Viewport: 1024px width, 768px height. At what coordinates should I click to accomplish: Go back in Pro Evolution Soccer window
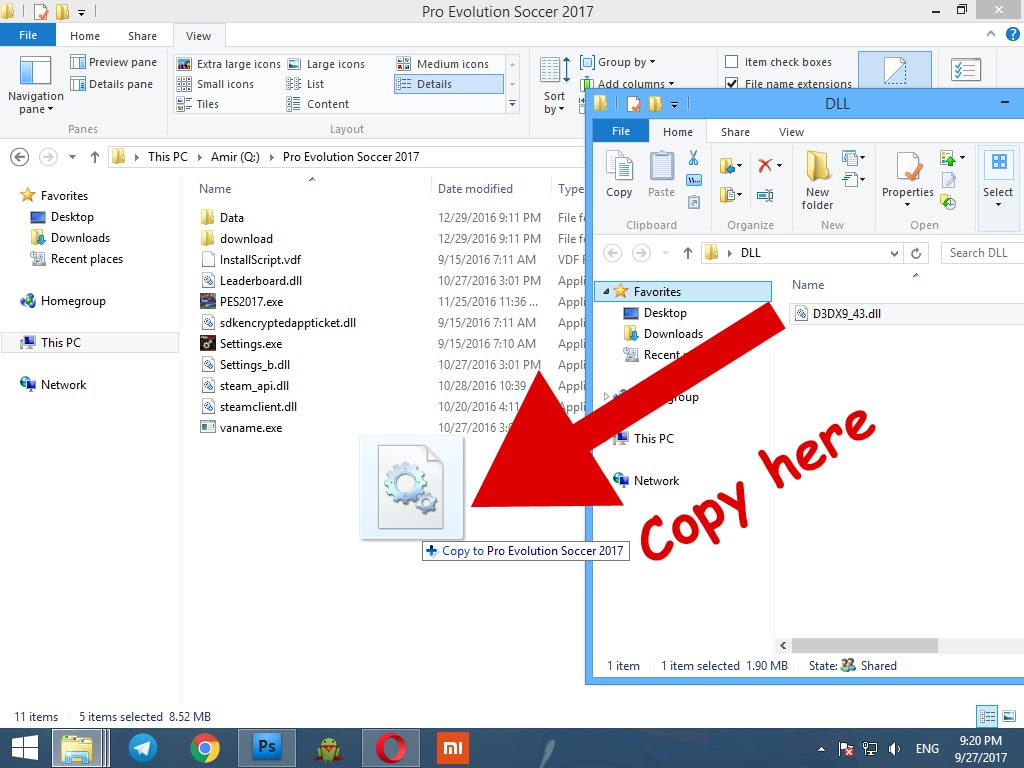(20, 157)
